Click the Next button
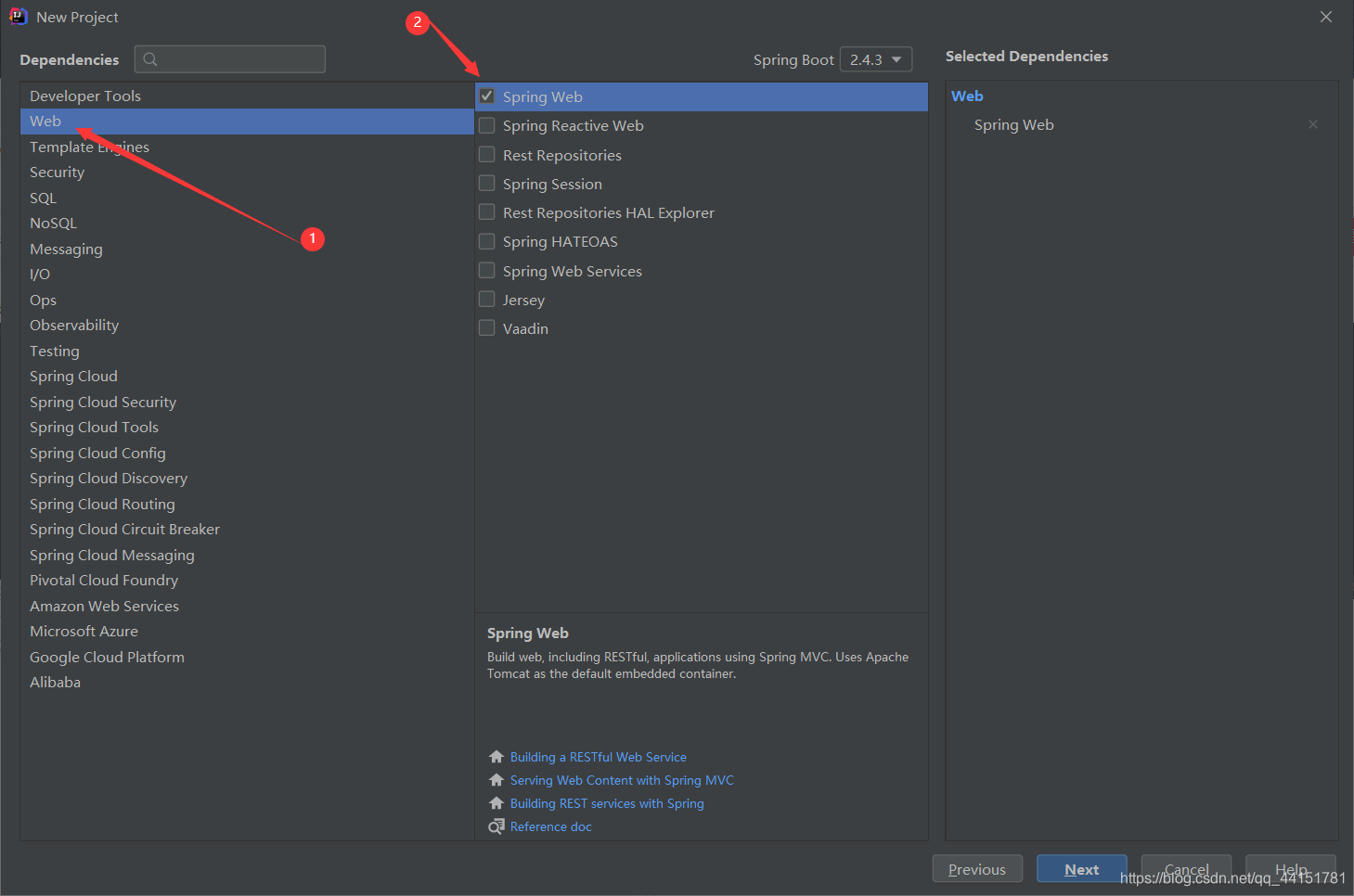This screenshot has height=896, width=1354. [x=1082, y=869]
